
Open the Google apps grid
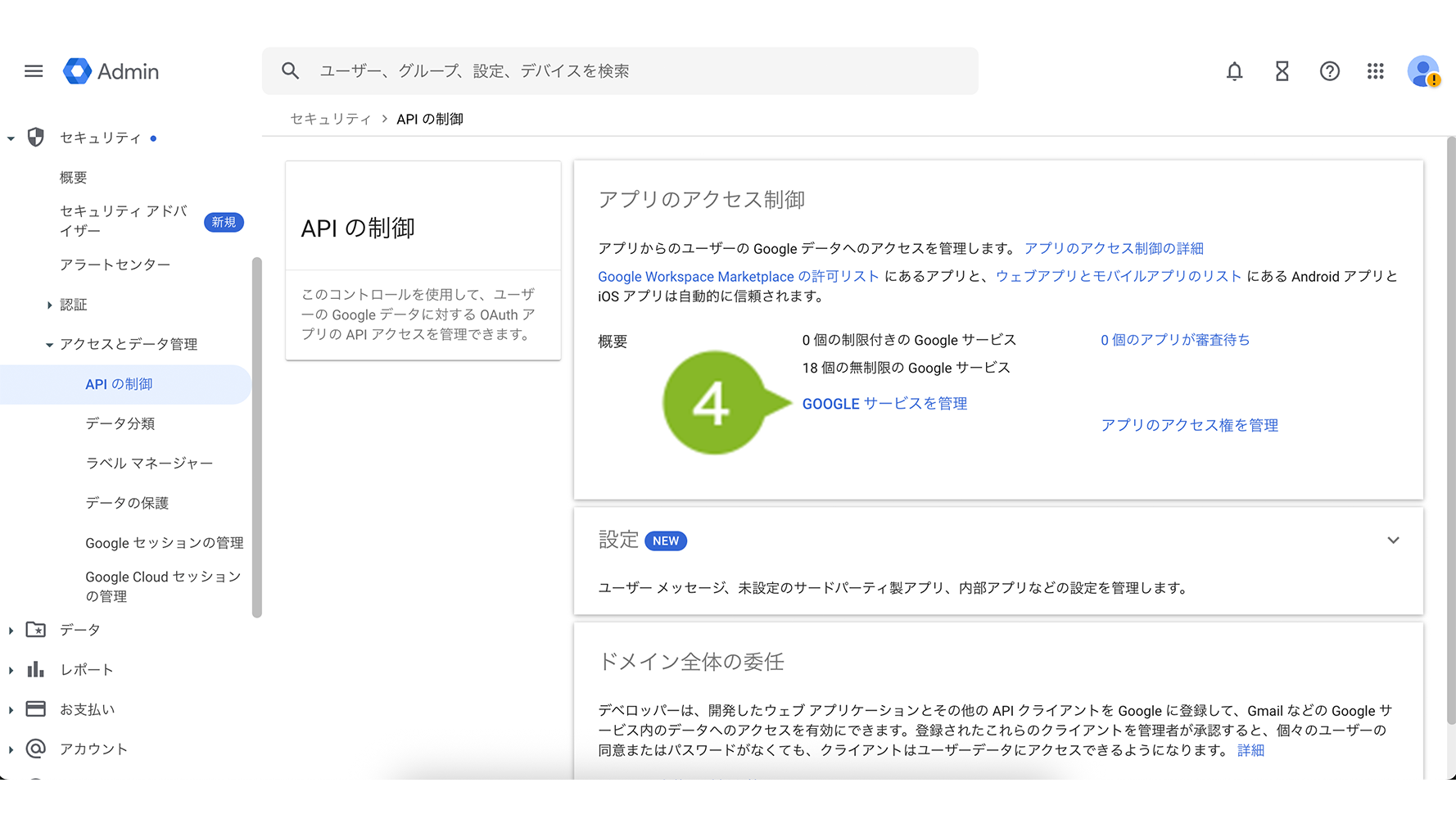(1376, 71)
